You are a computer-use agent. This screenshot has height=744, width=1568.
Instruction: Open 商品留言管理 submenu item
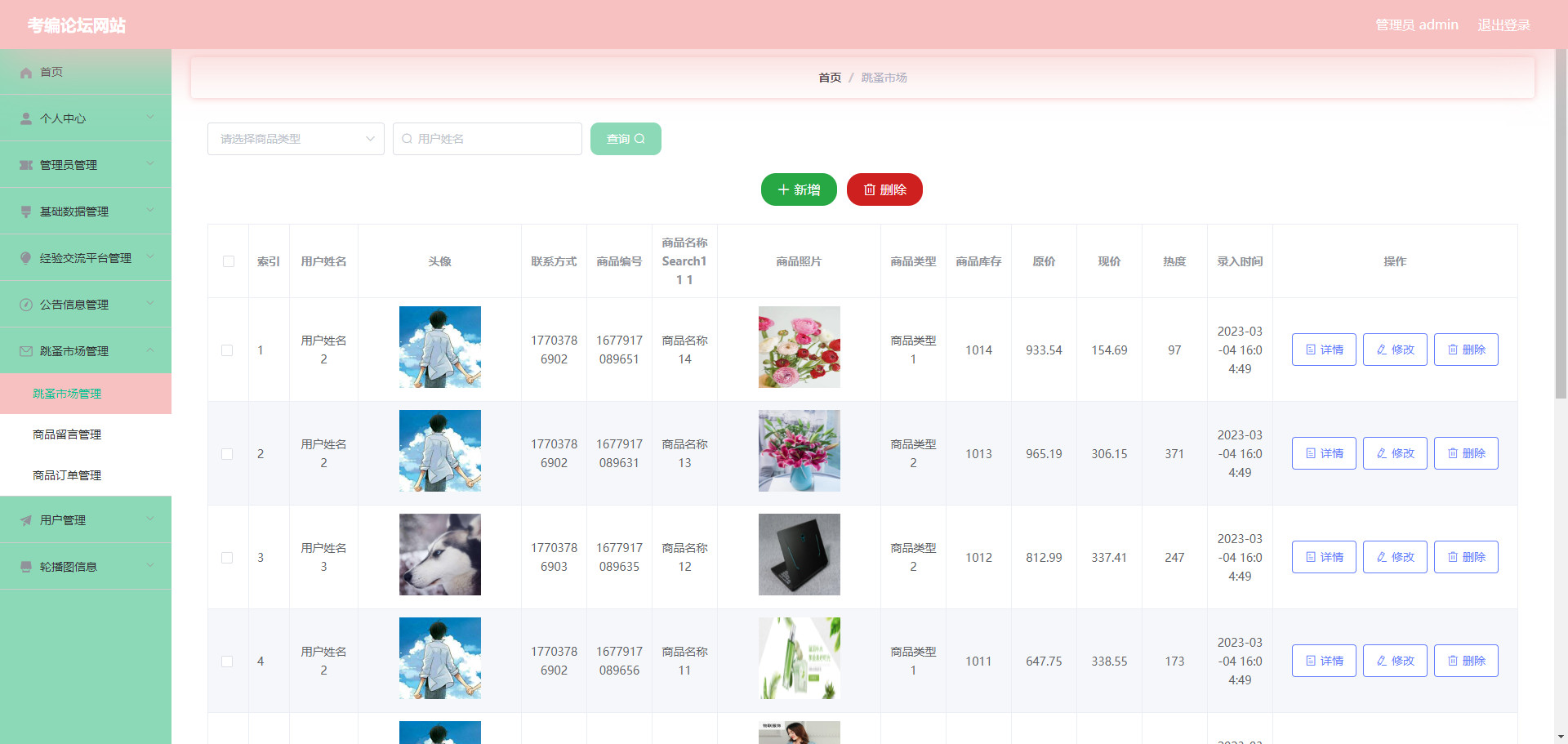coord(67,434)
